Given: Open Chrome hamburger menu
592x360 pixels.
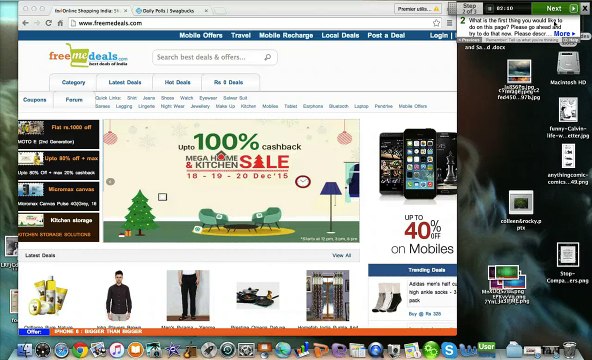Looking at the screenshot, I should click(449, 23).
